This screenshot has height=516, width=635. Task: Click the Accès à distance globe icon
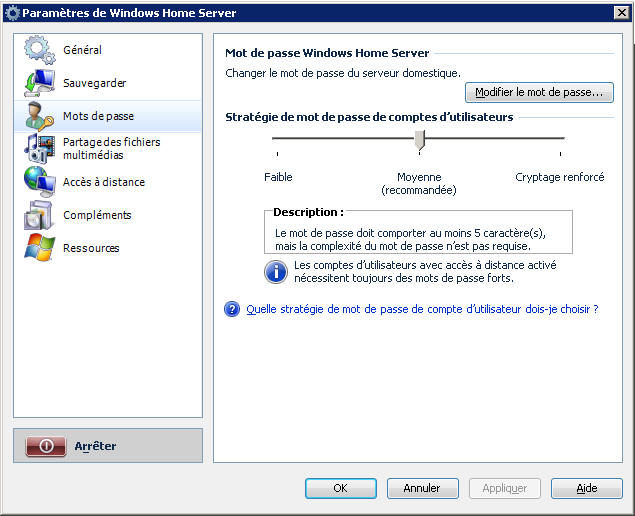point(39,182)
